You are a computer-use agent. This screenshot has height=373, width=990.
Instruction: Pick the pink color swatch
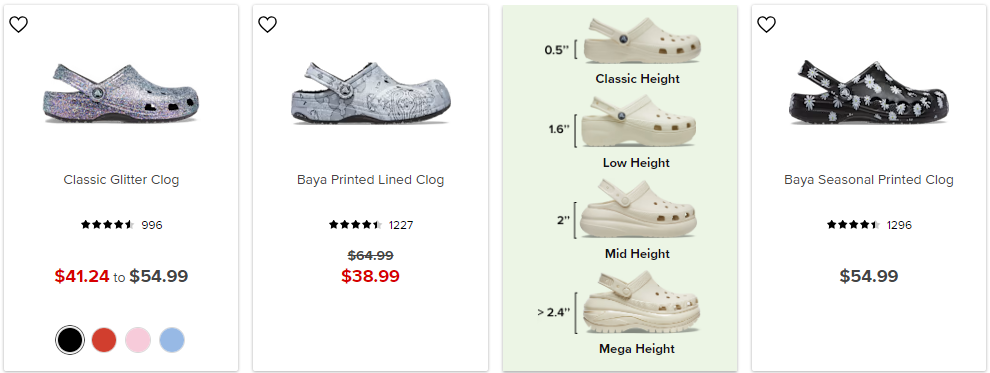(x=138, y=340)
